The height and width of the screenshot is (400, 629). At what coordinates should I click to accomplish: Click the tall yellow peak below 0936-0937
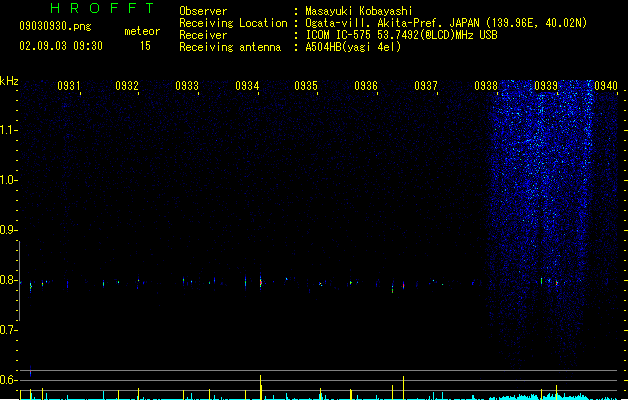pos(404,388)
